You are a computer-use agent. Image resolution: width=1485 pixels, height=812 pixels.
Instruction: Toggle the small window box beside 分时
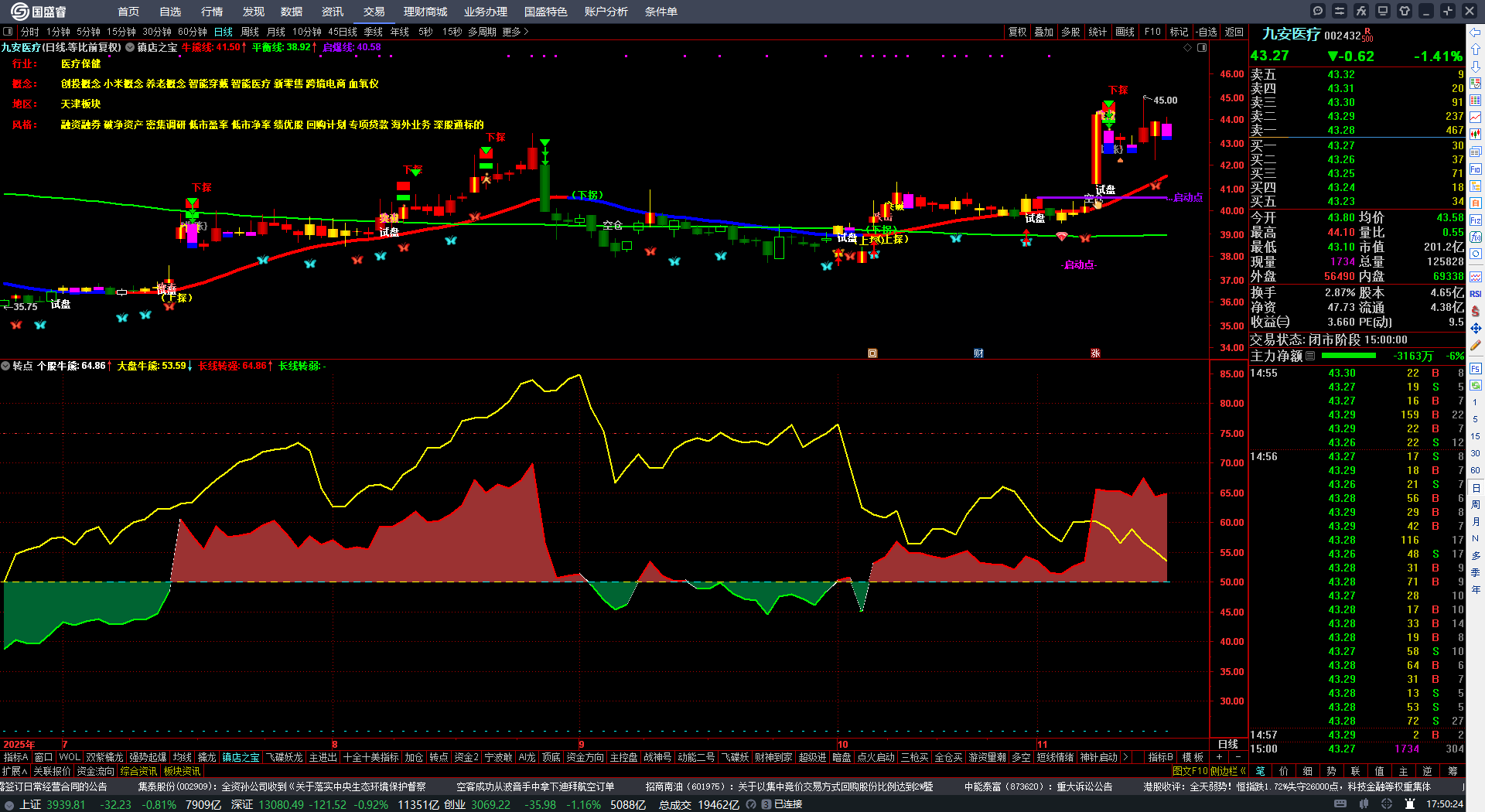point(8,32)
